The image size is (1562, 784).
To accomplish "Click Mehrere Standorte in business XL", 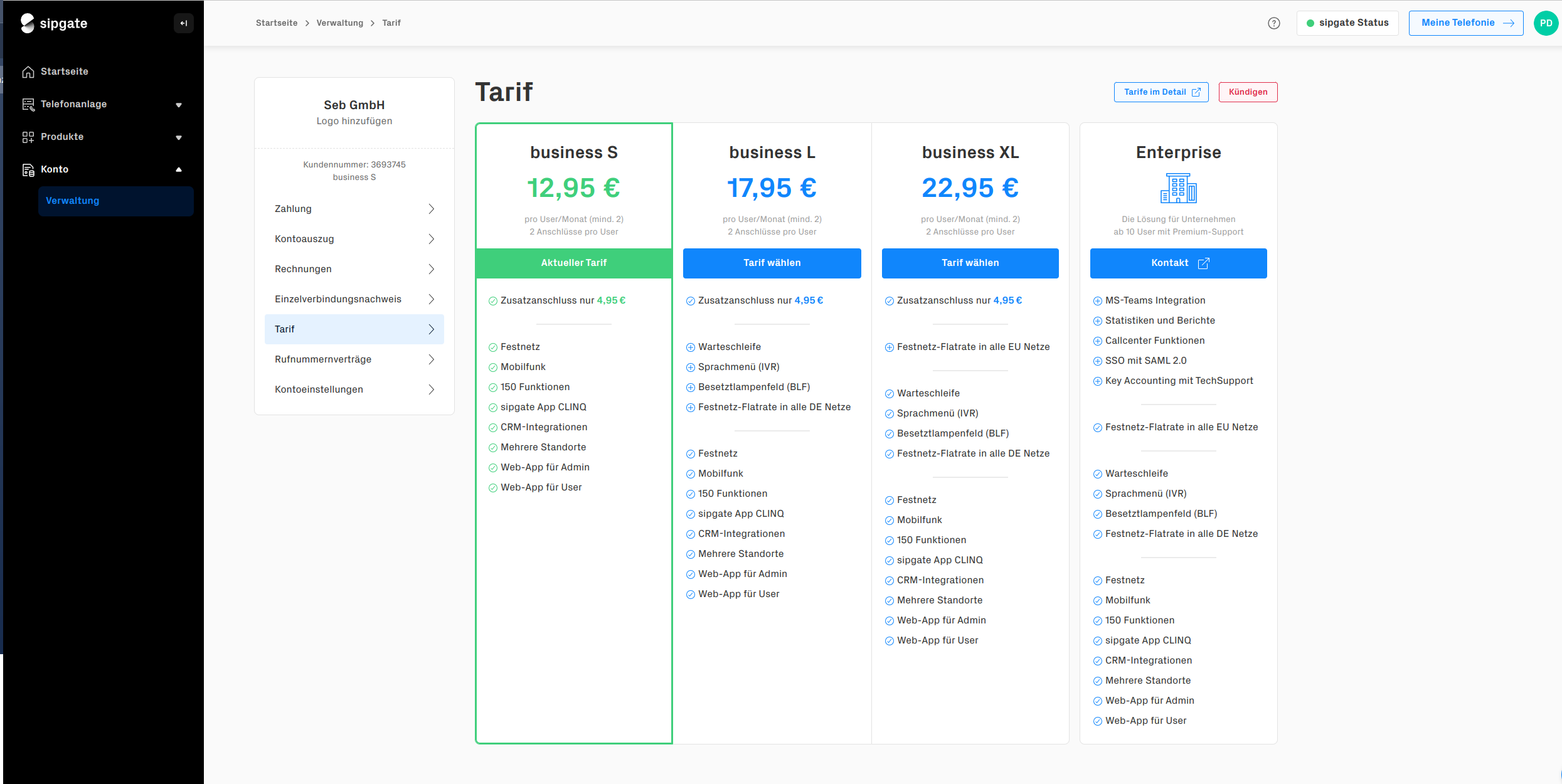I will (x=940, y=600).
